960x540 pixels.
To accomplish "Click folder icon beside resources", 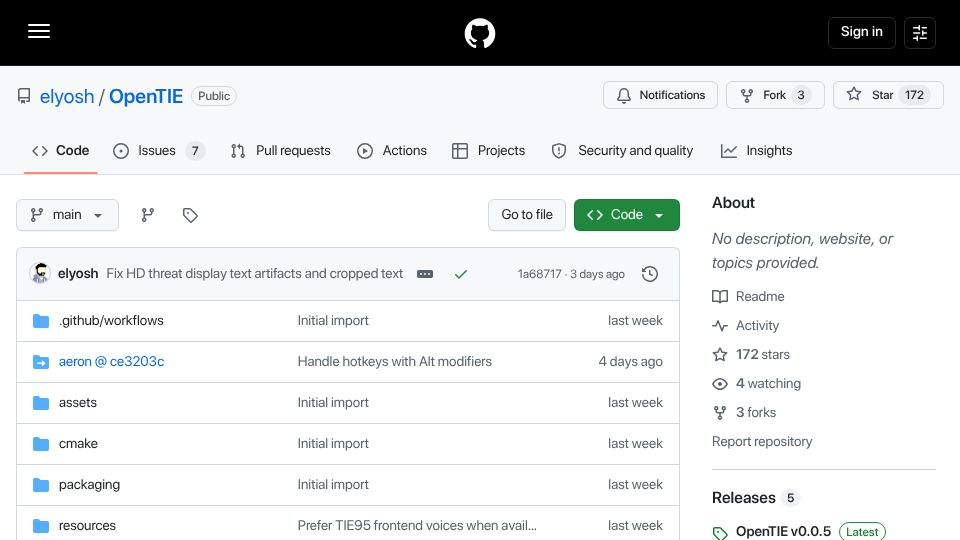I will [41, 526].
